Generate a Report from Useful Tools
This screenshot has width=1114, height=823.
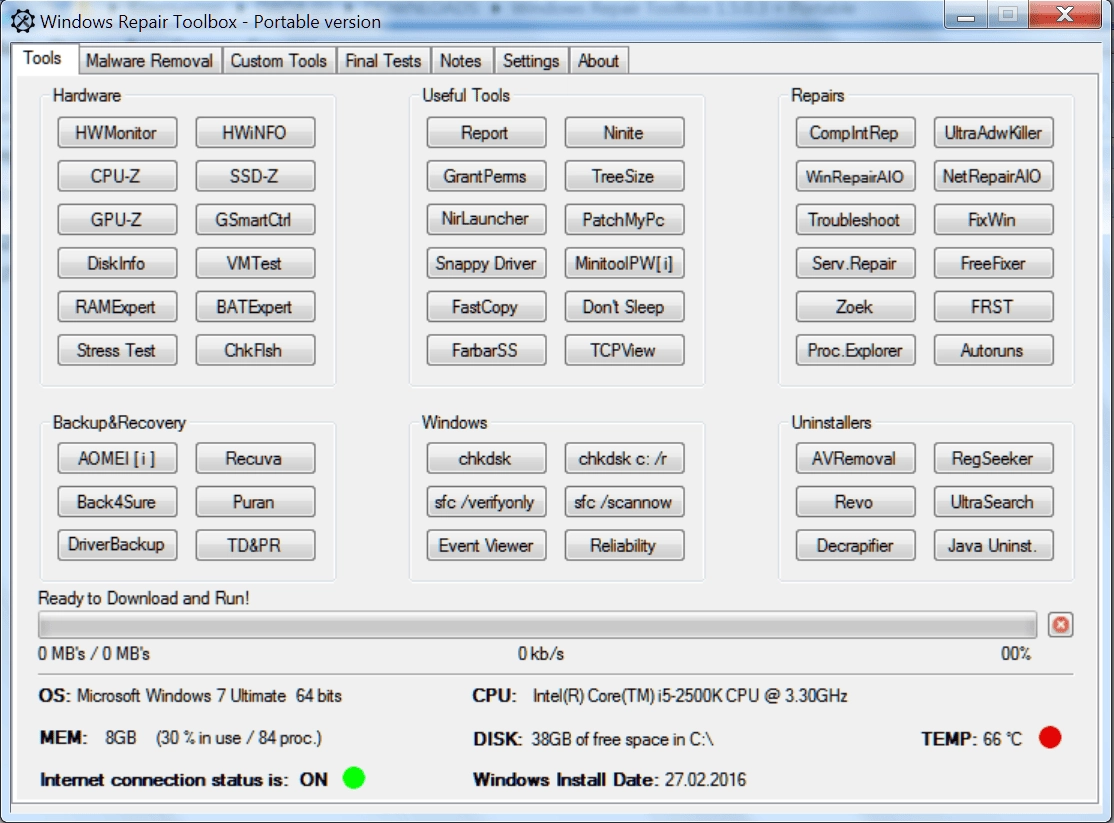point(487,133)
